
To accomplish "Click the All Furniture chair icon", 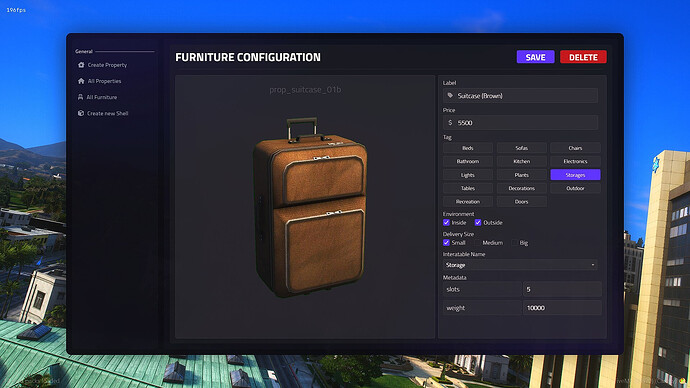I will click(x=81, y=97).
